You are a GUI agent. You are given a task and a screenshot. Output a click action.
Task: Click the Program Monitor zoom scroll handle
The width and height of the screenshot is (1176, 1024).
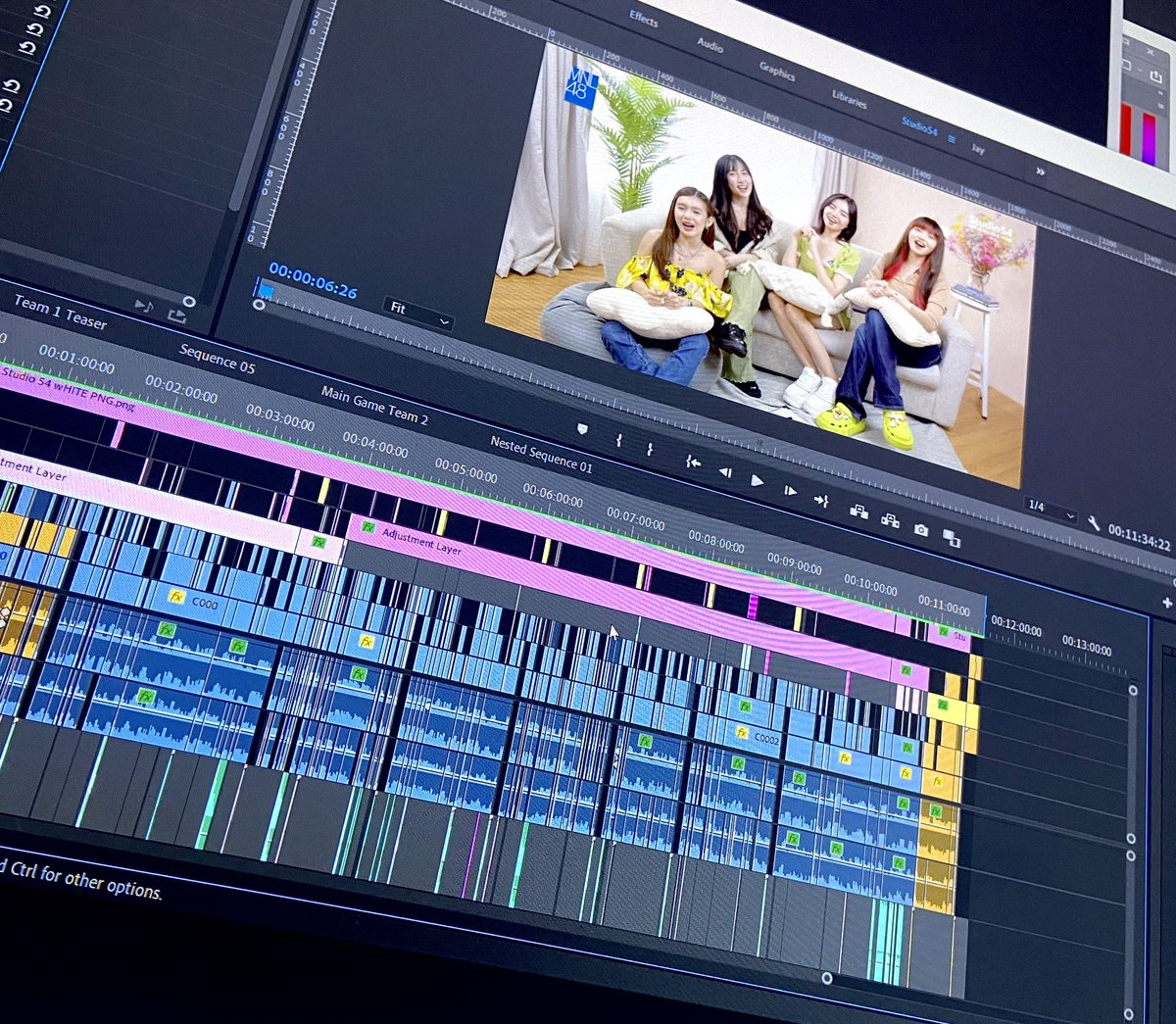click(x=259, y=305)
